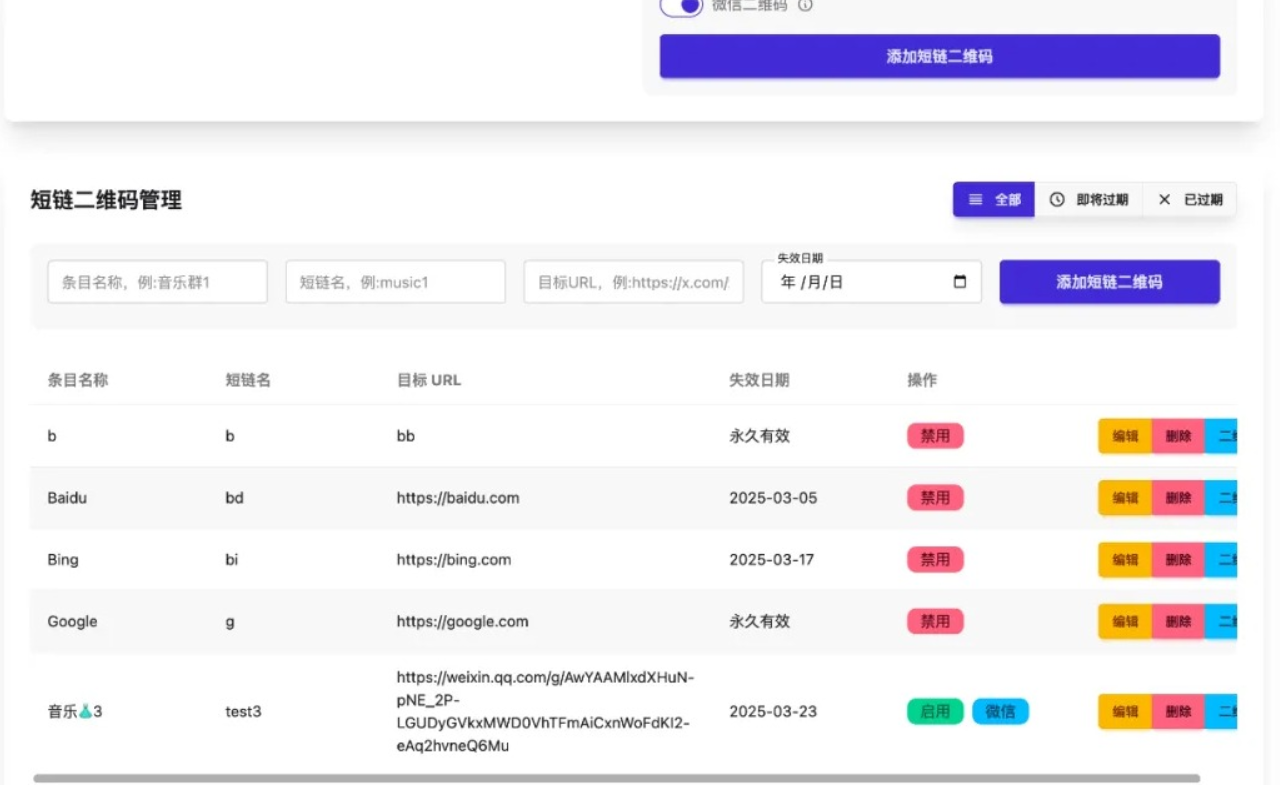Click the top 添加短链二维码 button
Screen dimensions: 1280x785
point(939,56)
